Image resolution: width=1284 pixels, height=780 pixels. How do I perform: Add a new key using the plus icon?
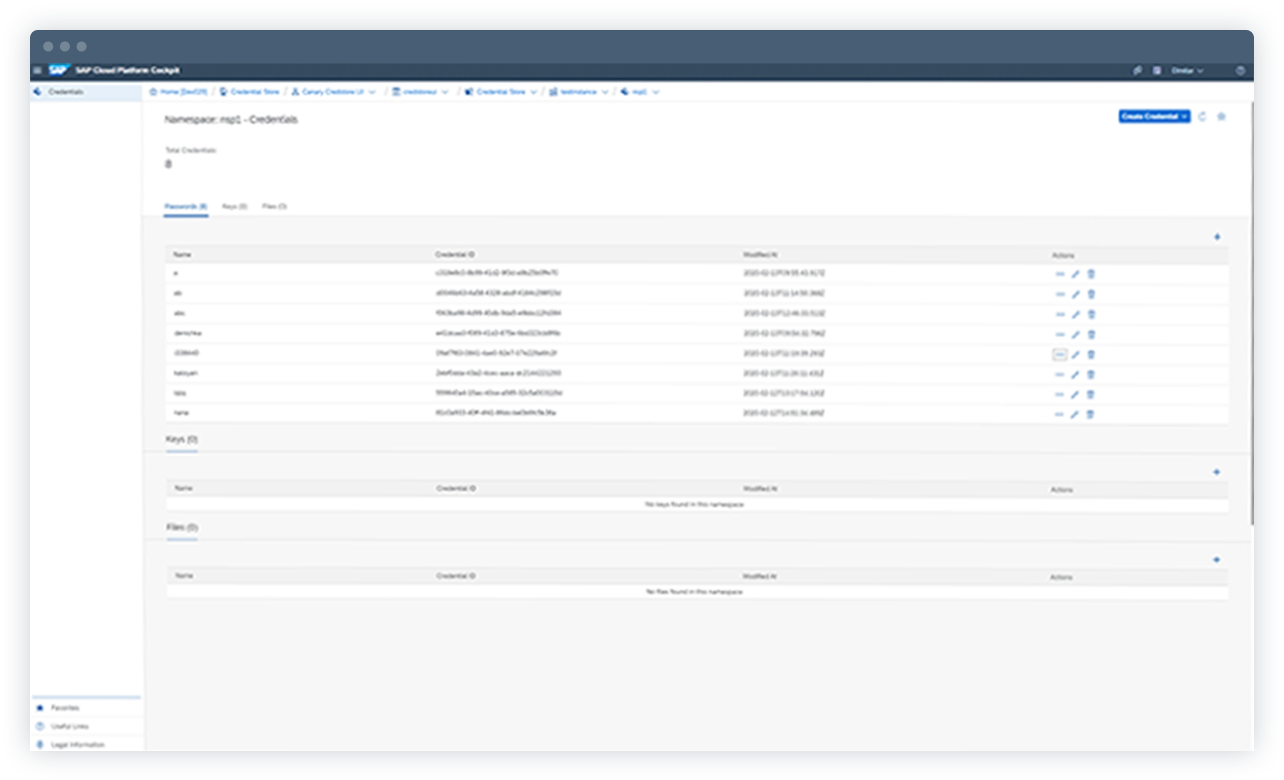[1217, 470]
